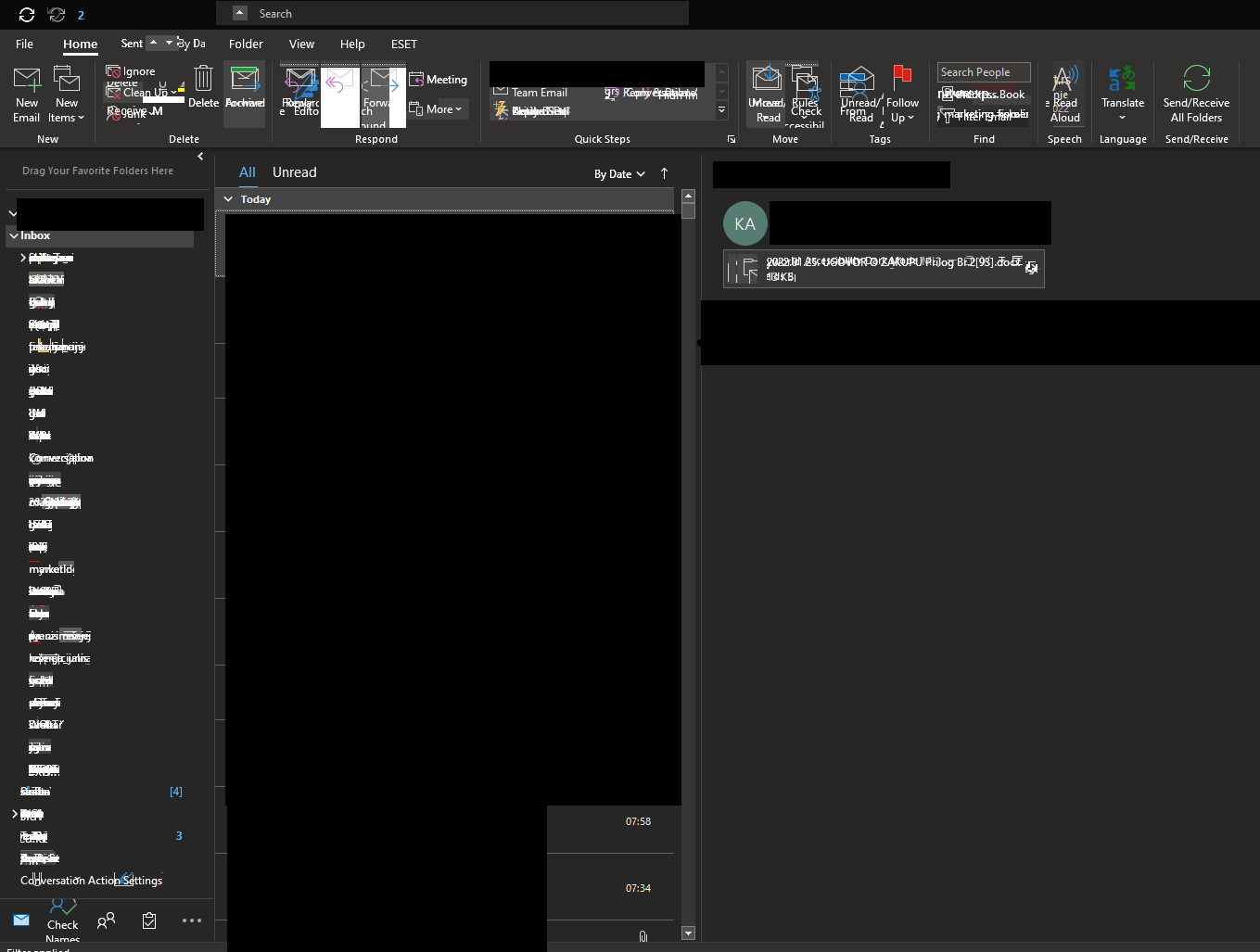The width and height of the screenshot is (1260, 952).
Task: Collapse the folder pane
Action: pyautogui.click(x=200, y=156)
